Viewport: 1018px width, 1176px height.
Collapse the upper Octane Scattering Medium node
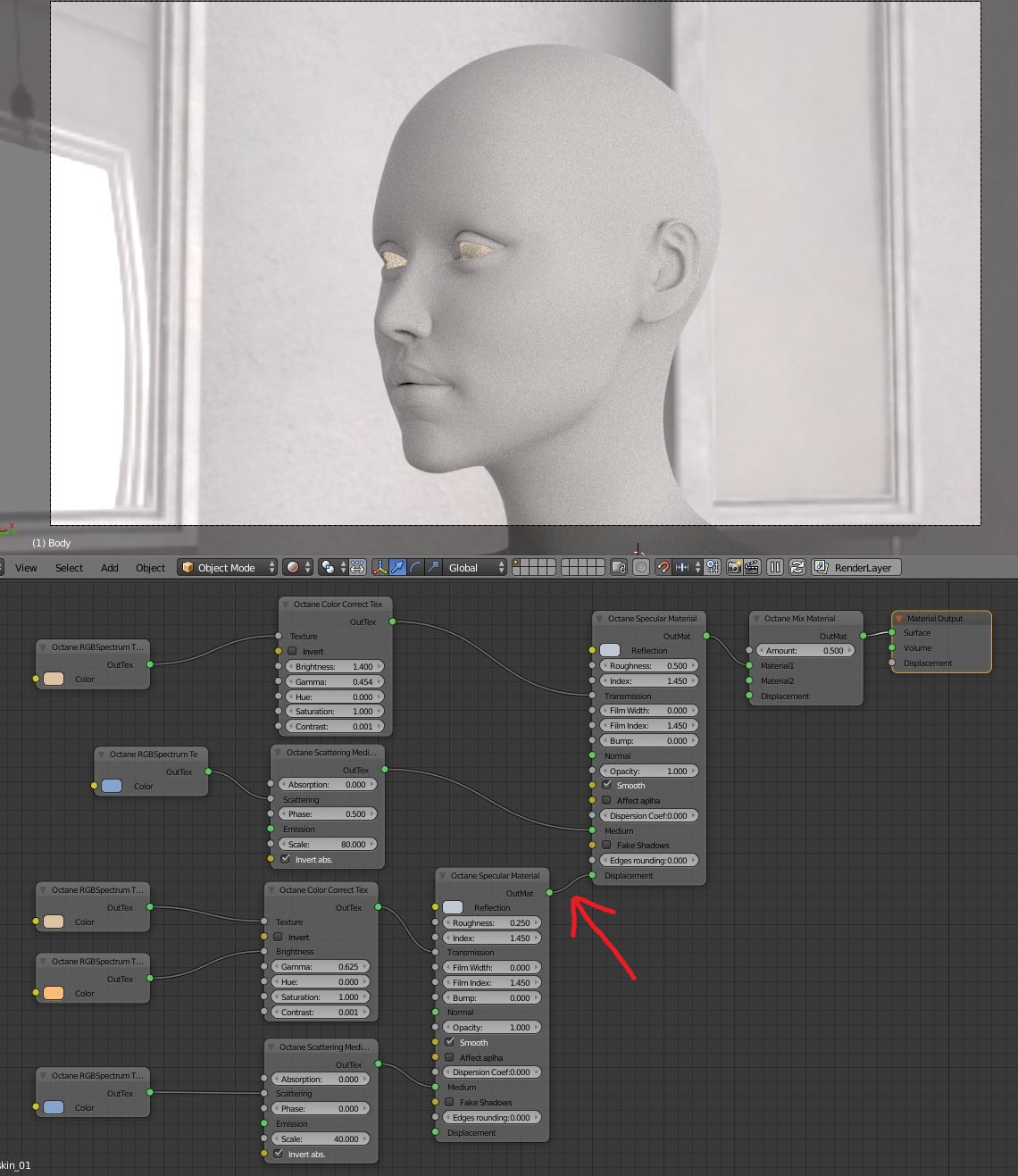click(x=279, y=753)
